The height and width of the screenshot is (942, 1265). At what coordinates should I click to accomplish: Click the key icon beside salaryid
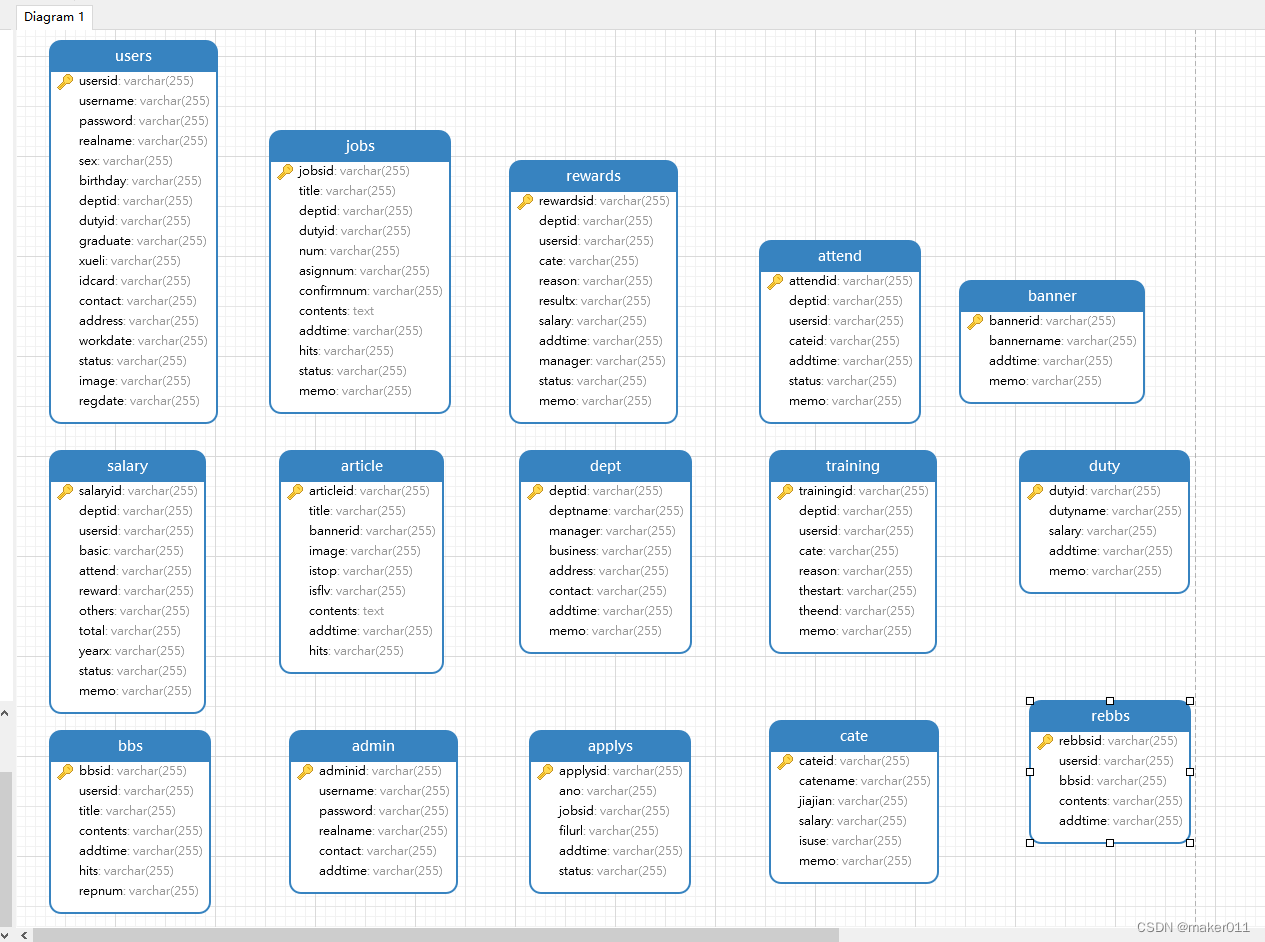[65, 491]
